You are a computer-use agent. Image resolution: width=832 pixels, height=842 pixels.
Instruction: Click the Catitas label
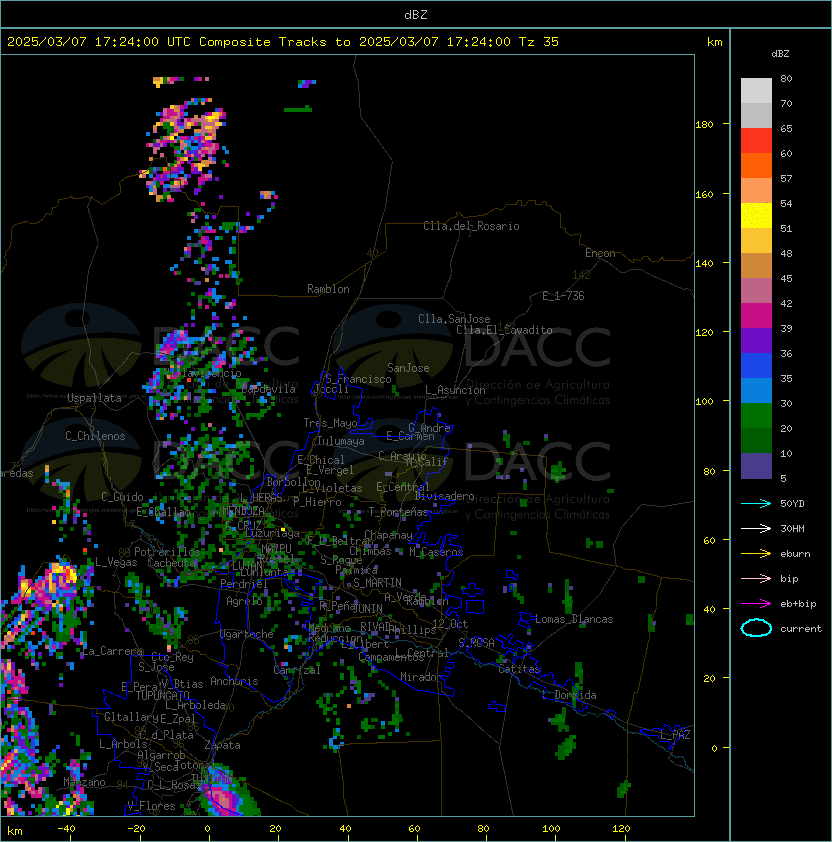519,669
